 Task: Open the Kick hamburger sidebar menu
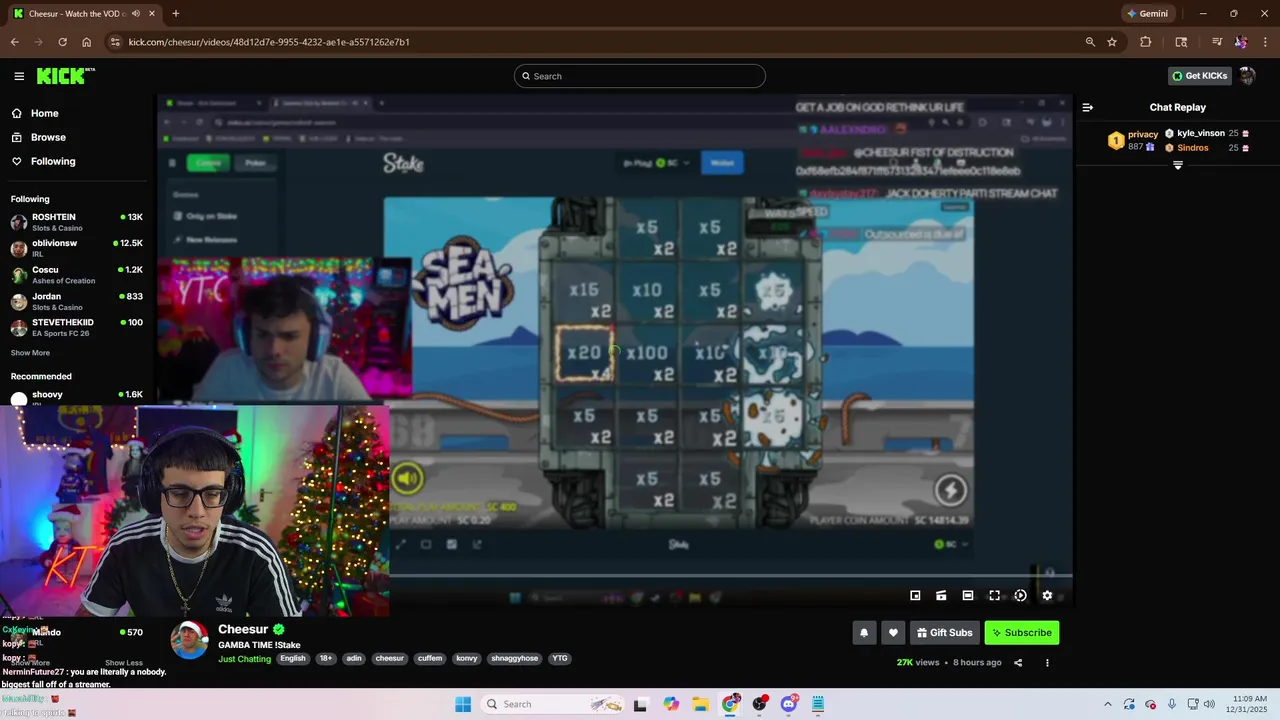coord(19,76)
